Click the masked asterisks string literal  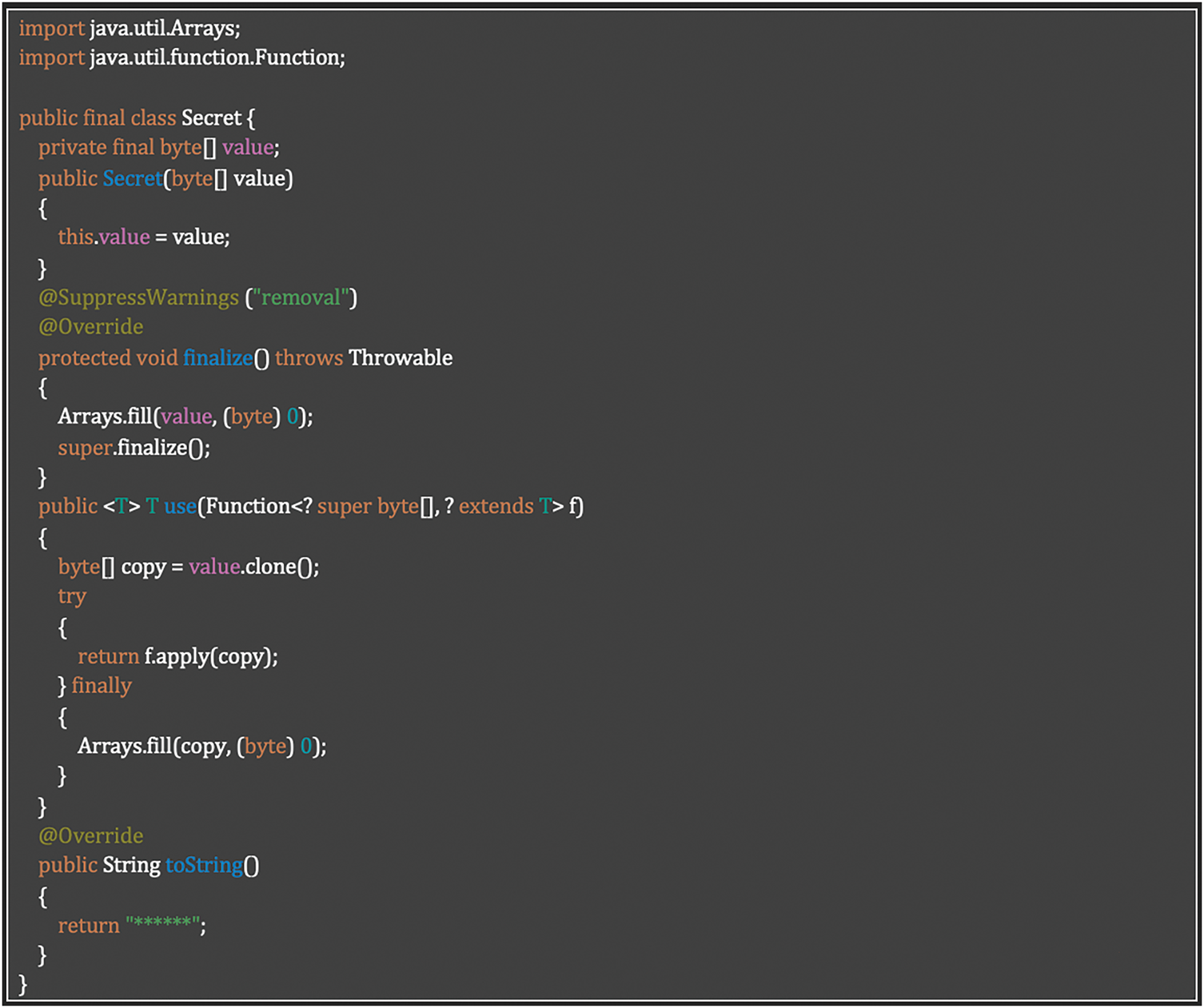pyautogui.click(x=163, y=926)
